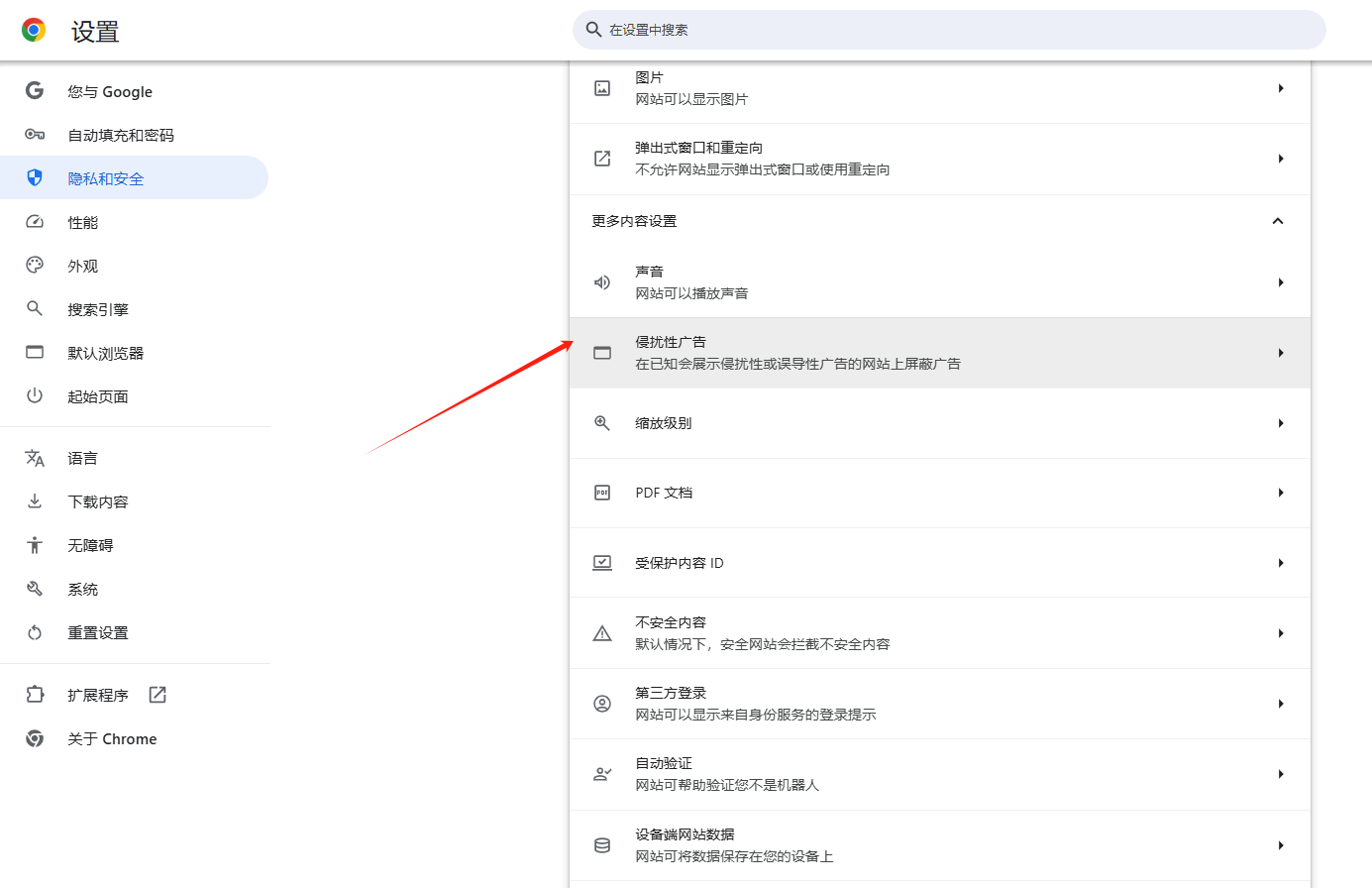Viewport: 1372px width, 888px height.
Task: Click the search magnifier icon in settings search
Action: click(593, 30)
